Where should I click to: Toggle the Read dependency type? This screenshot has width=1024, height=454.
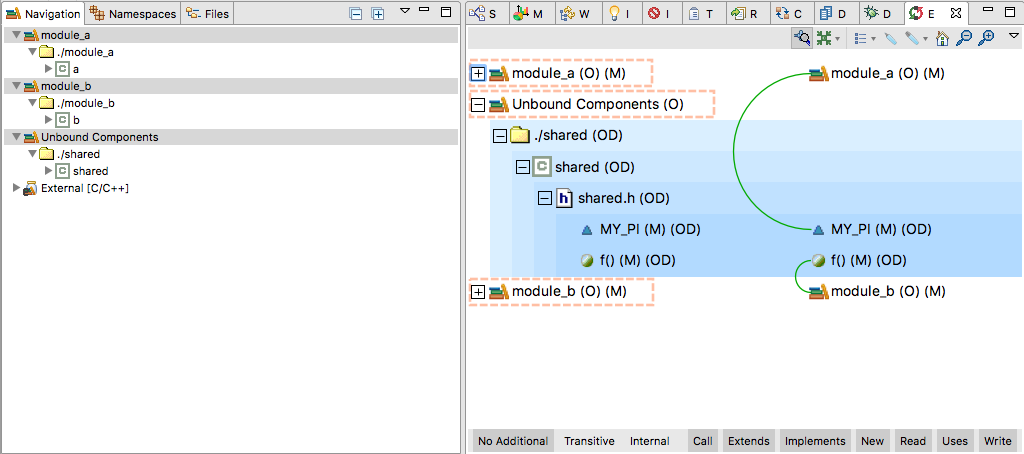912,441
